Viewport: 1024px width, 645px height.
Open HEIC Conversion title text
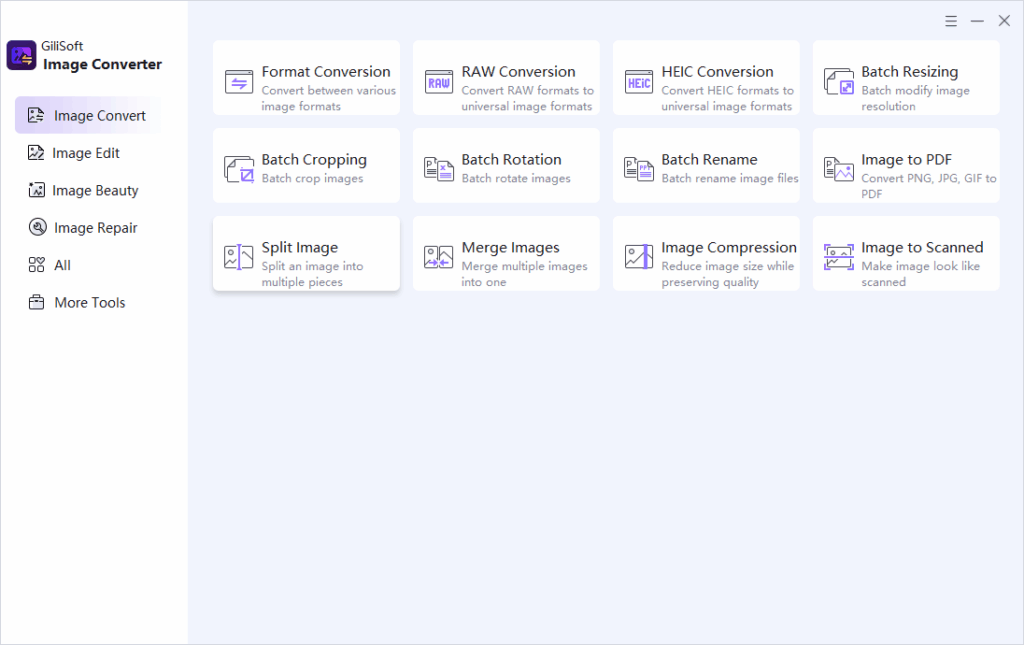[x=717, y=72]
